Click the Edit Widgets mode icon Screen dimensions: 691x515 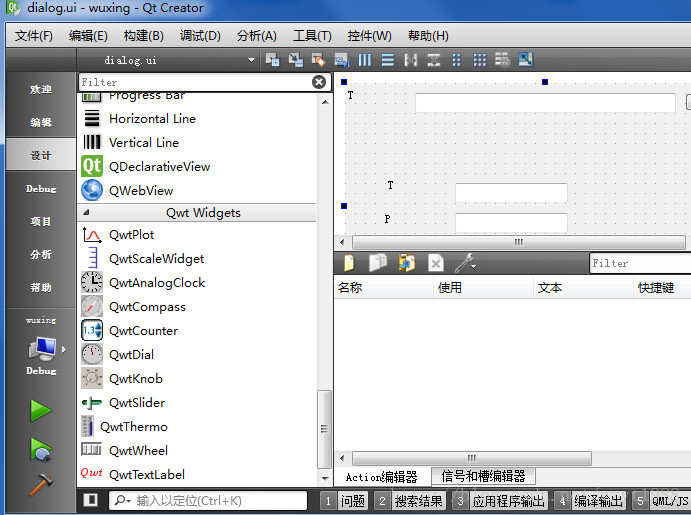point(272,59)
